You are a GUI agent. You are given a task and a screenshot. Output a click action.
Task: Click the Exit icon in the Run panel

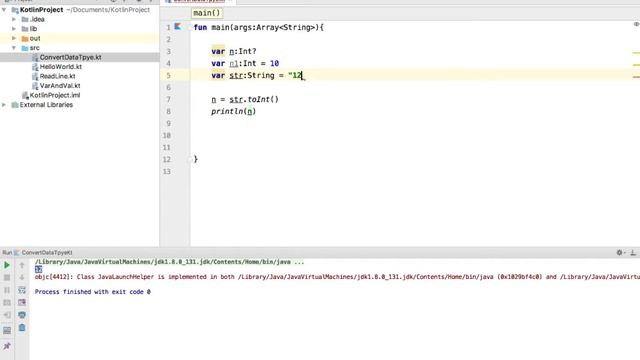7,315
